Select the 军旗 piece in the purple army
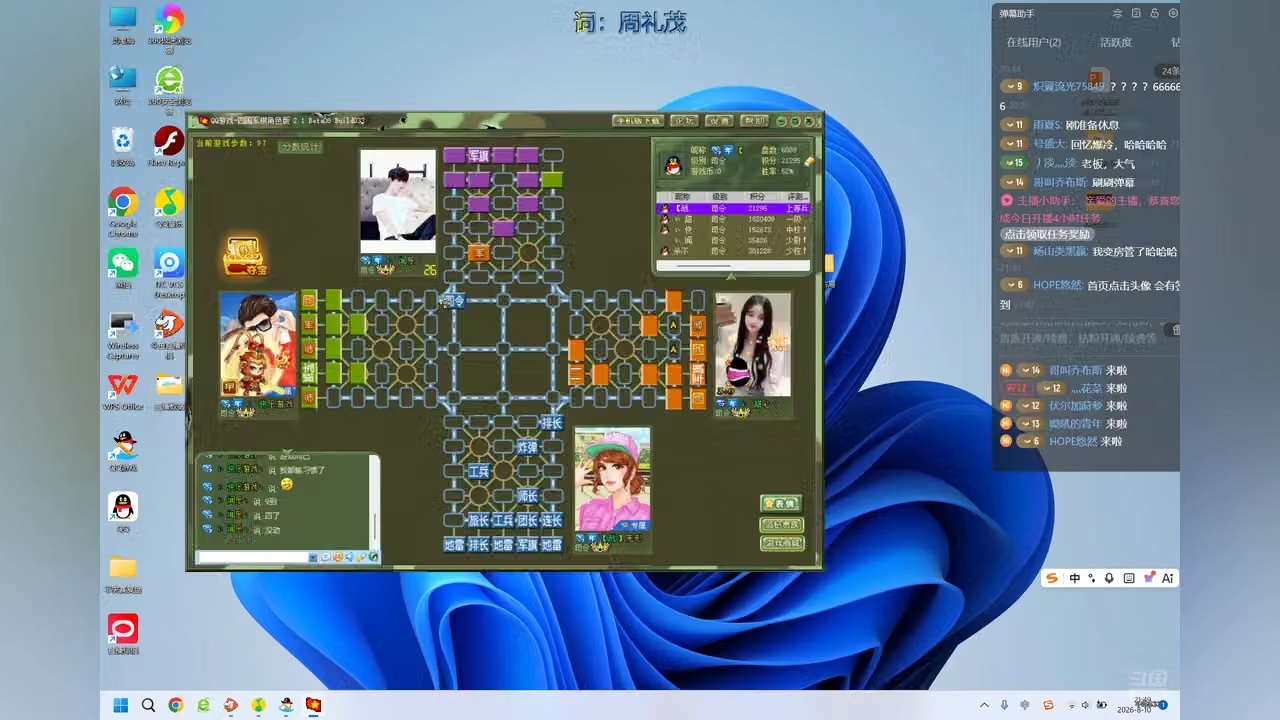Viewport: 1280px width, 720px height. click(478, 155)
